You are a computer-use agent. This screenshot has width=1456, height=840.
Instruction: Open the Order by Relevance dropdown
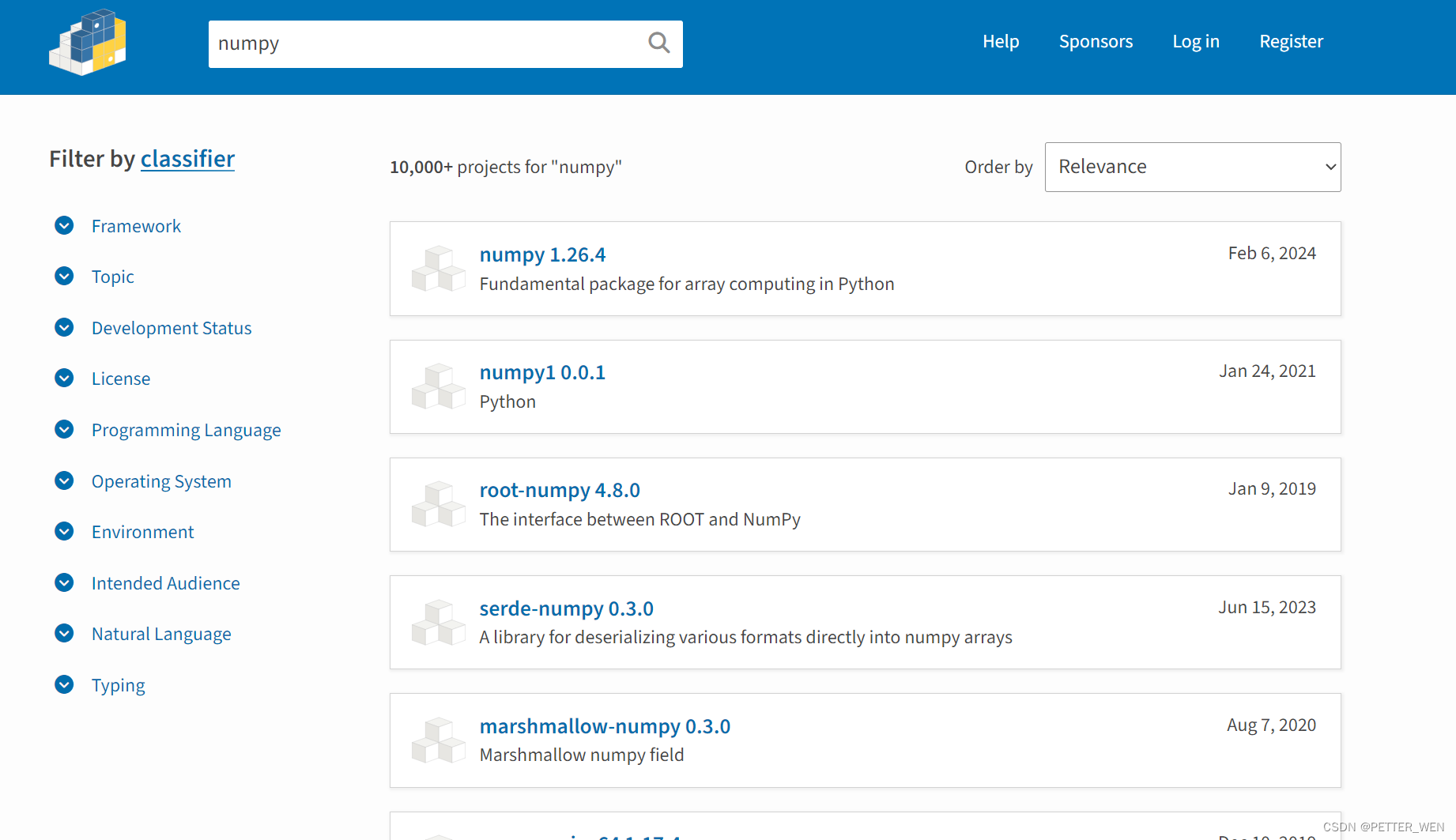coord(1193,167)
